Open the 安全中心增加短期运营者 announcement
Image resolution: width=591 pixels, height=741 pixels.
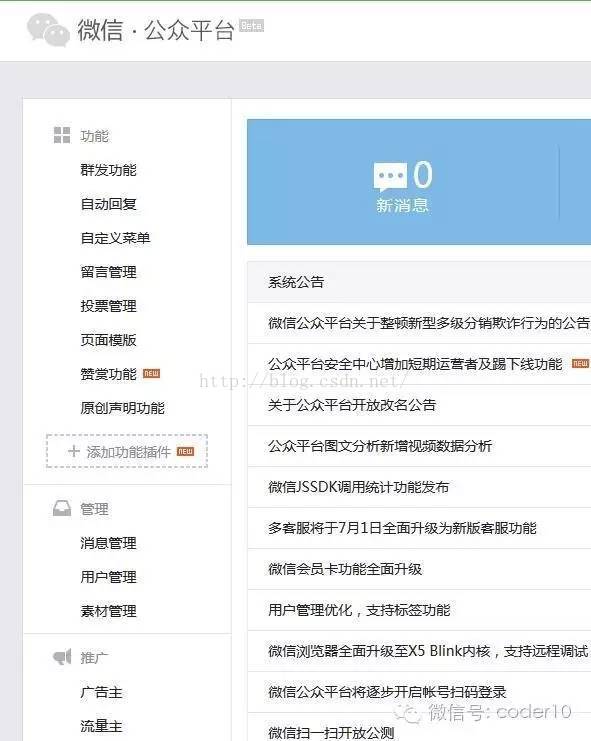coord(415,364)
